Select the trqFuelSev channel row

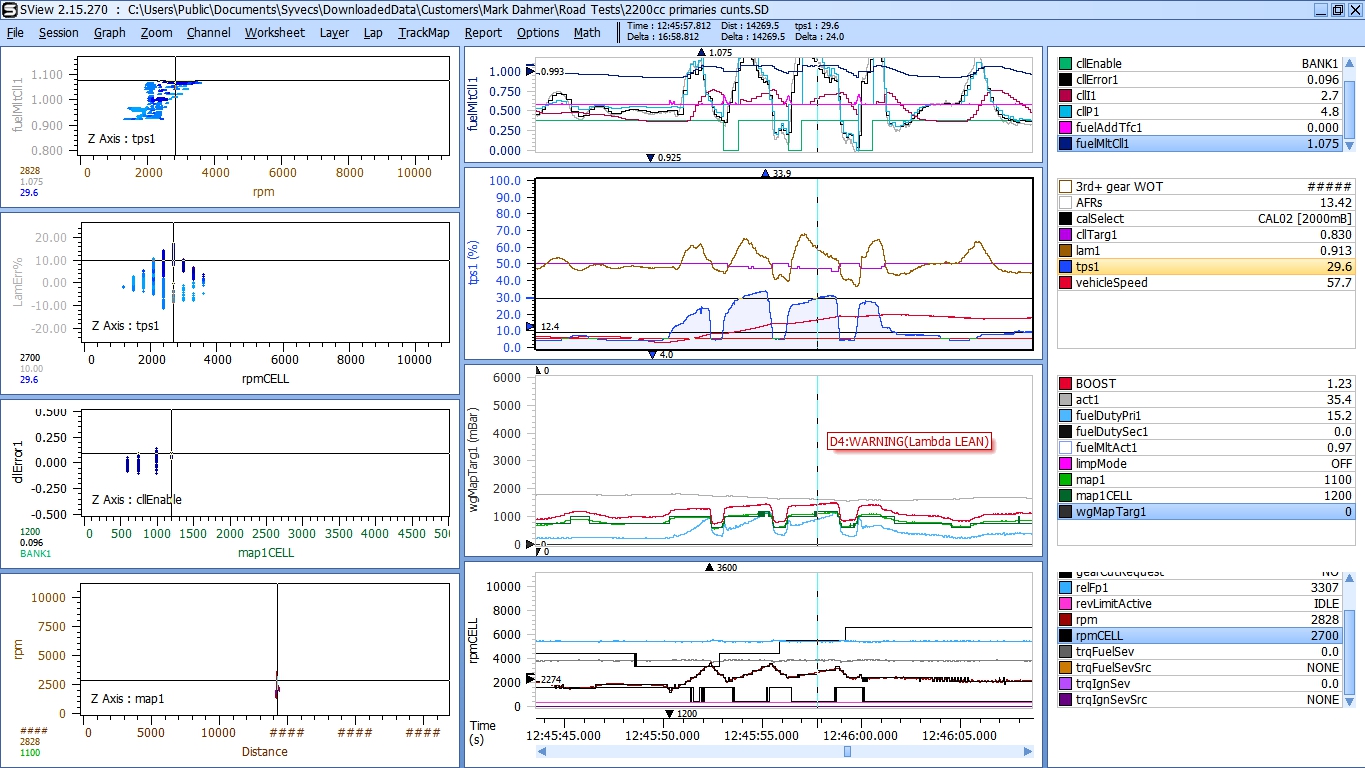click(1199, 652)
